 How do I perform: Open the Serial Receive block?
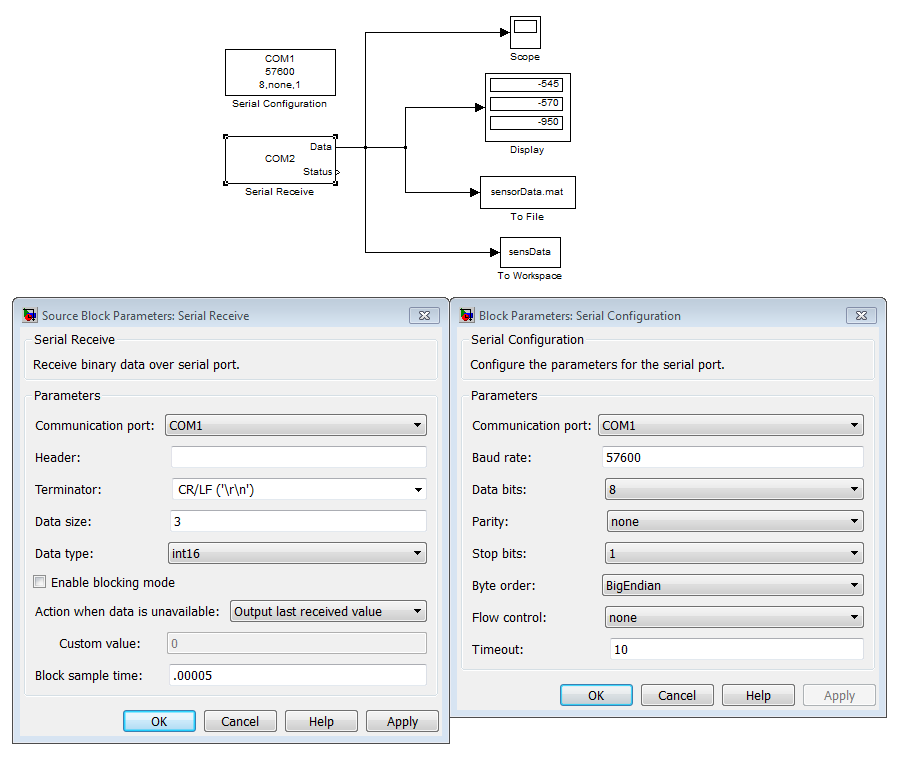(x=280, y=160)
